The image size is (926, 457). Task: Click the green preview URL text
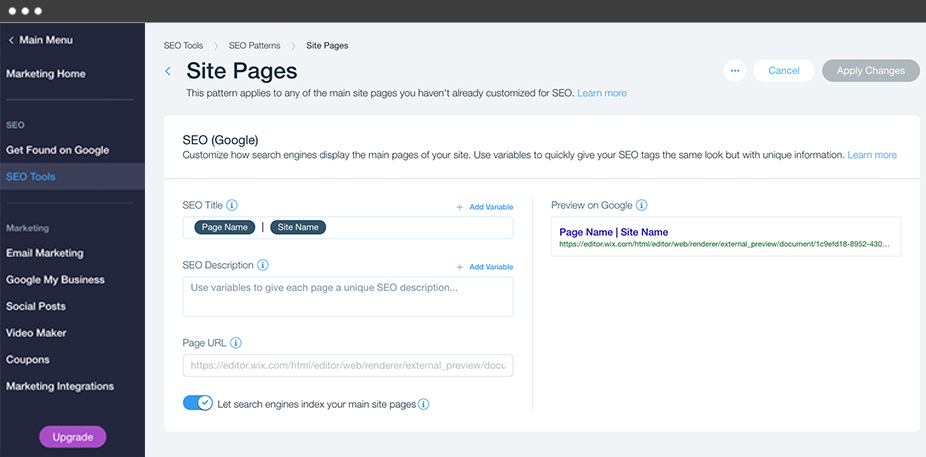[x=725, y=243]
